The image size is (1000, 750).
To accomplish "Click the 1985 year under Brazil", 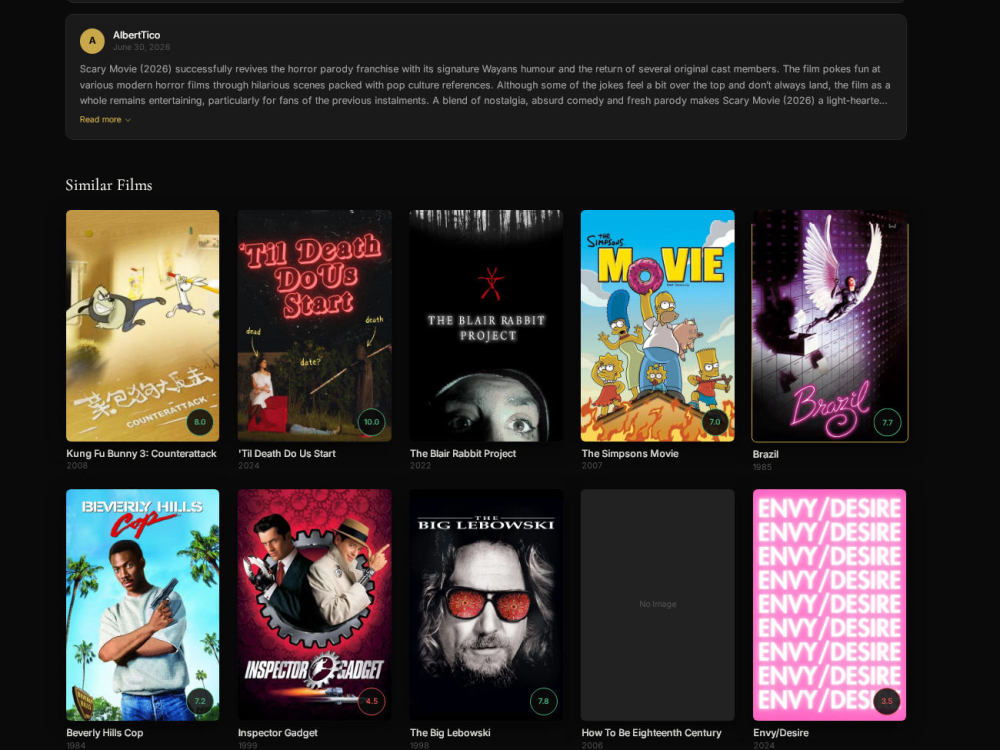I will point(762,467).
